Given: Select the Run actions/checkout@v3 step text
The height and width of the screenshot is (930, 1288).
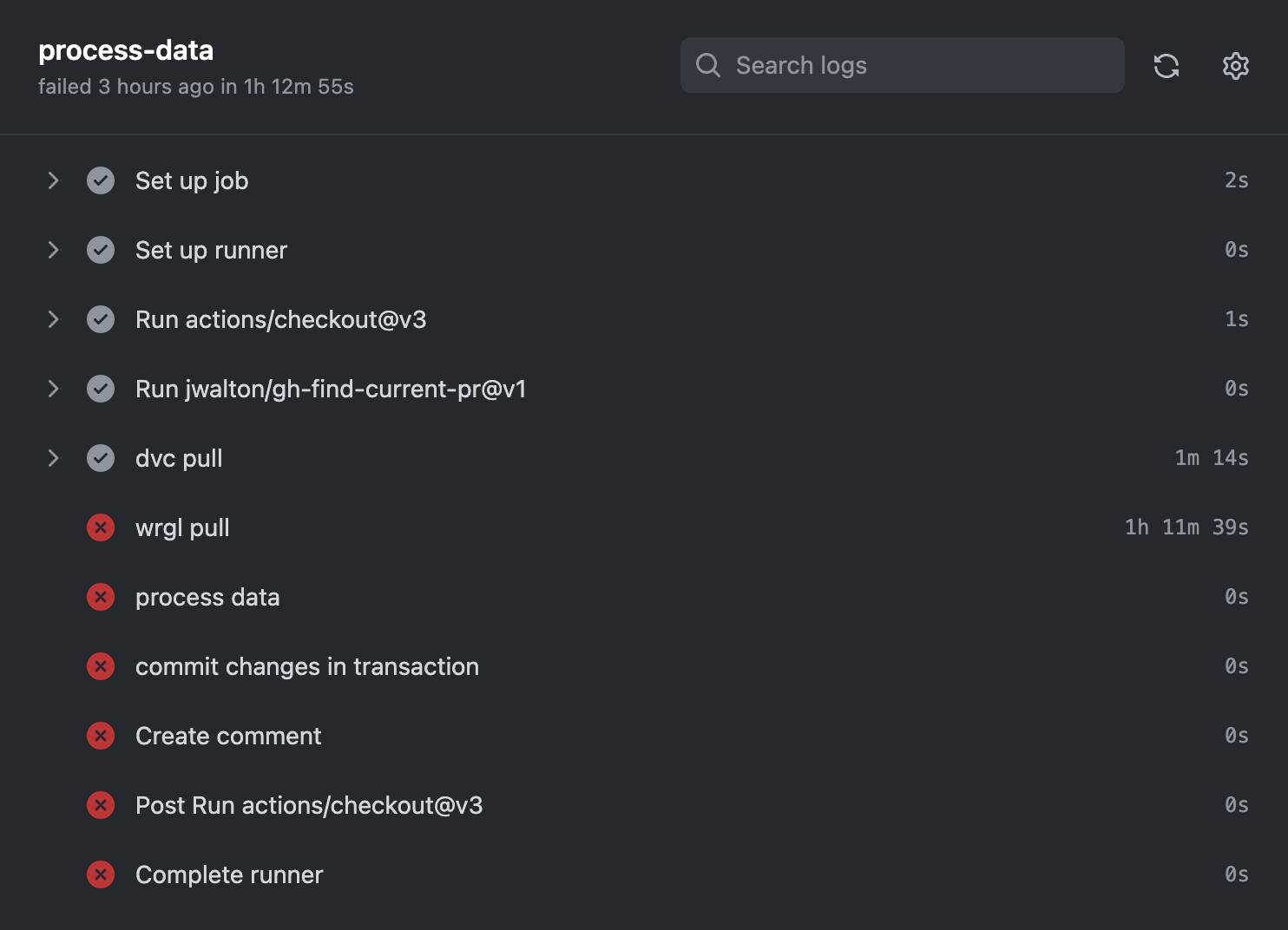Looking at the screenshot, I should pyautogui.click(x=281, y=319).
